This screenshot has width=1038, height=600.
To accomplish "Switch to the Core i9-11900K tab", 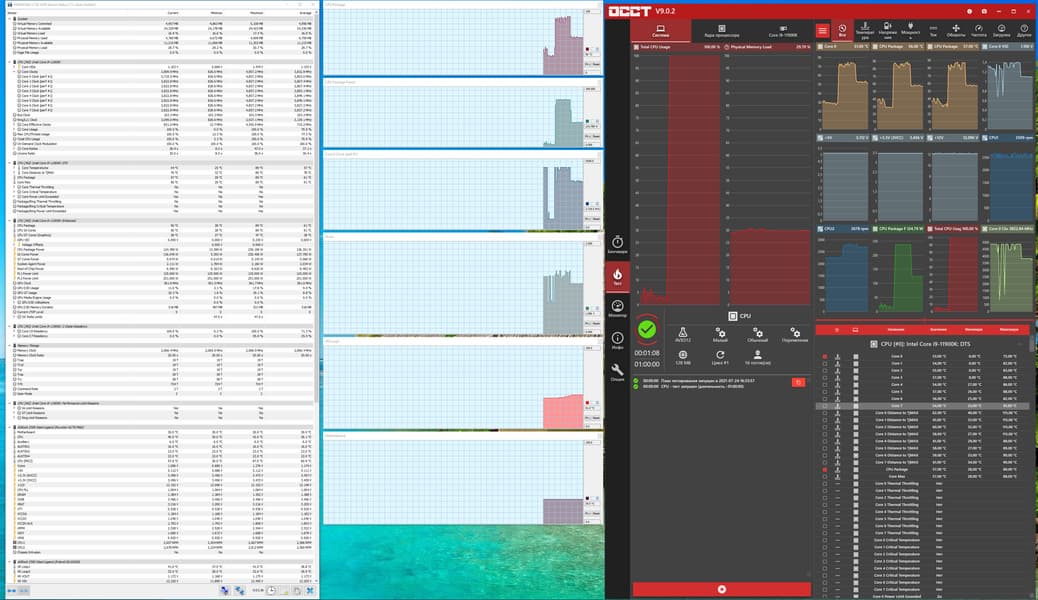I will click(782, 31).
